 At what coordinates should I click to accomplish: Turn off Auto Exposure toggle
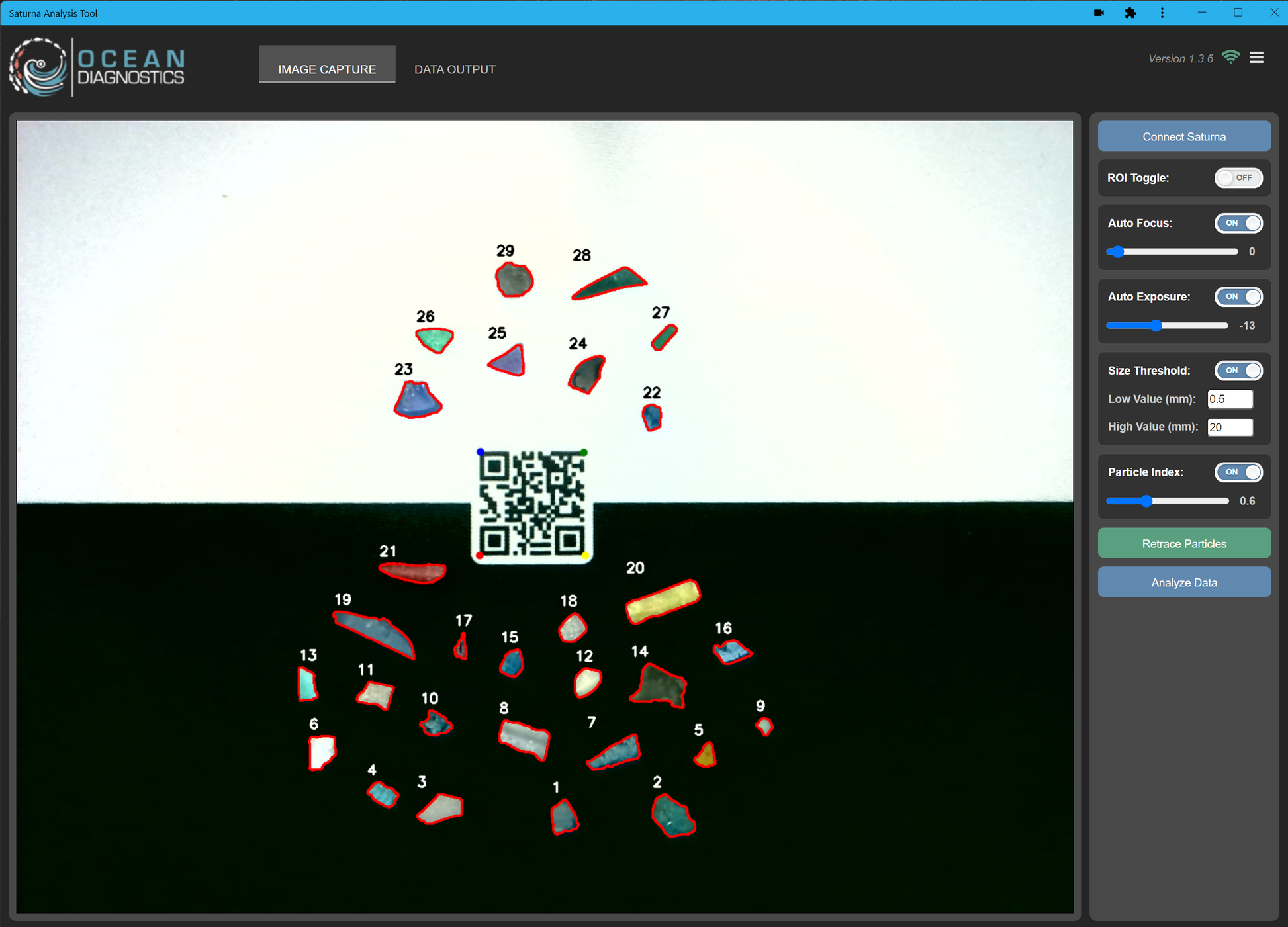tap(1238, 296)
